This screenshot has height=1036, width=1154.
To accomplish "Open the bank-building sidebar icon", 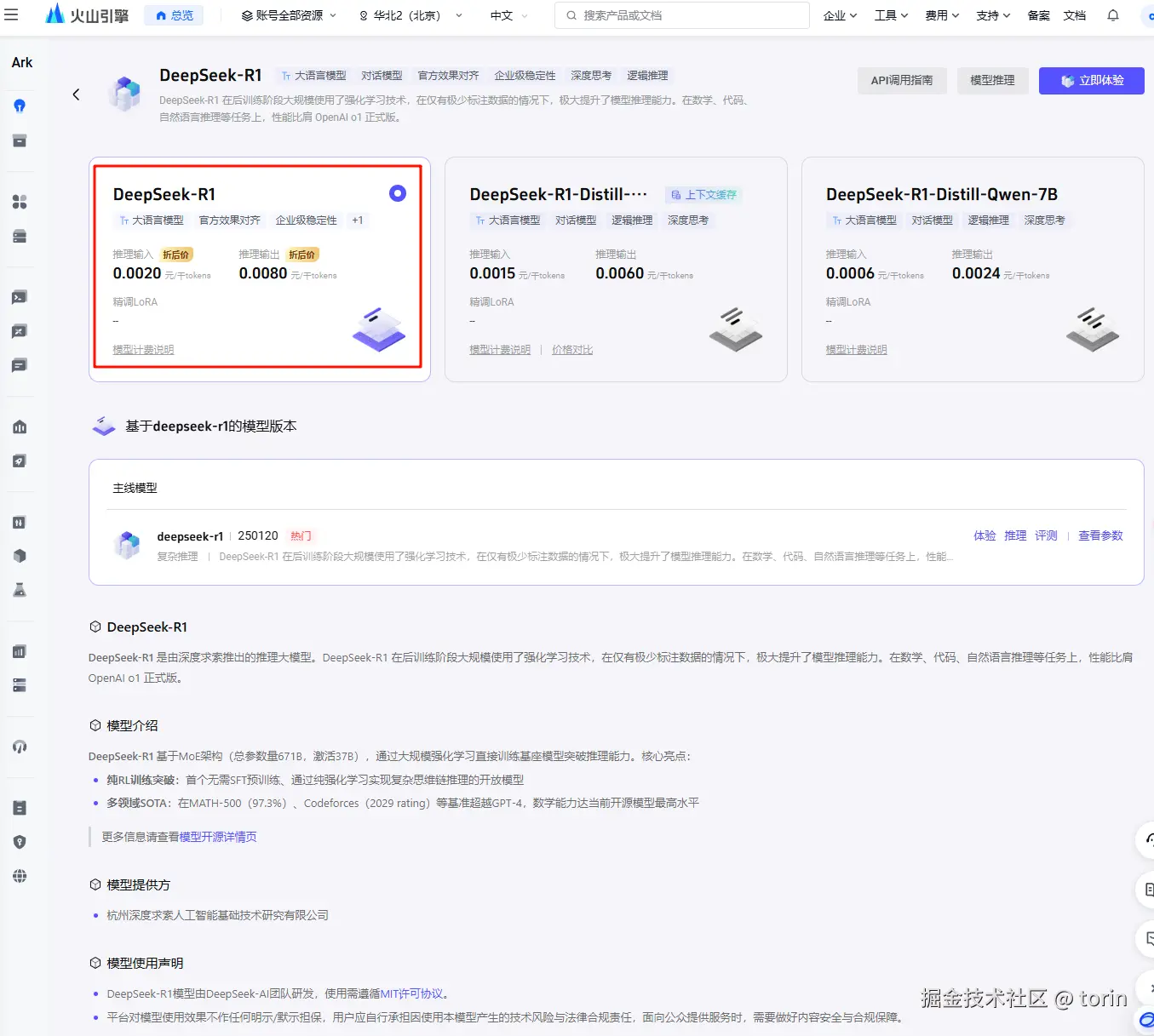I will (x=20, y=426).
